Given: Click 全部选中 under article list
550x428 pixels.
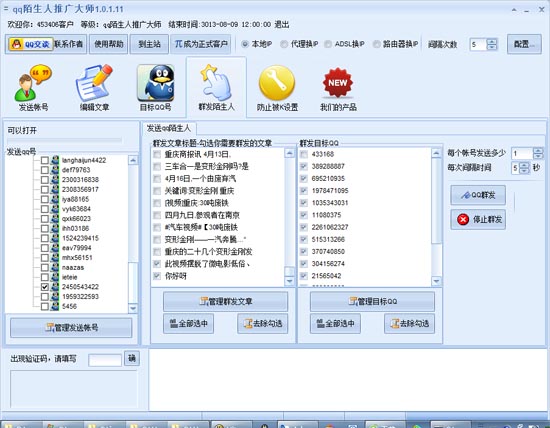Looking at the screenshot, I should [188, 323].
